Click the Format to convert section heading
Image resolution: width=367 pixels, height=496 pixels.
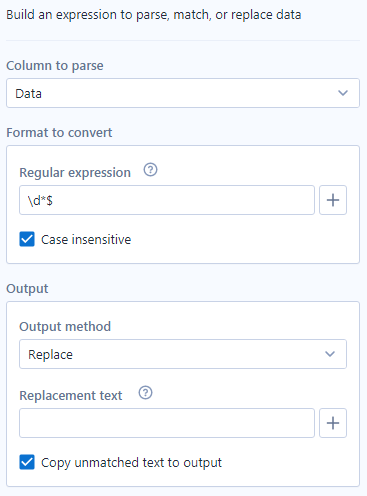(59, 133)
